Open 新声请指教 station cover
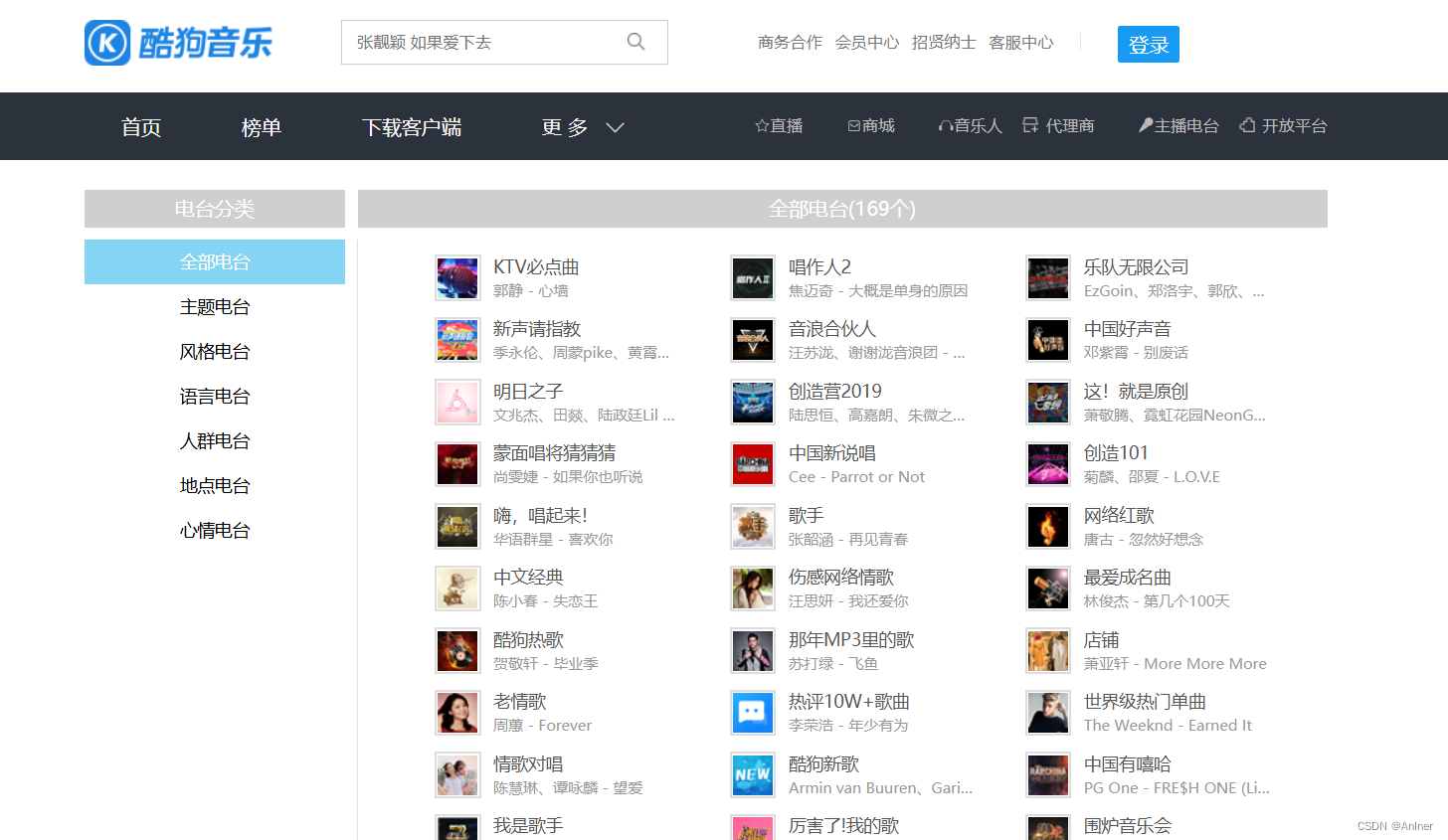 (x=457, y=340)
